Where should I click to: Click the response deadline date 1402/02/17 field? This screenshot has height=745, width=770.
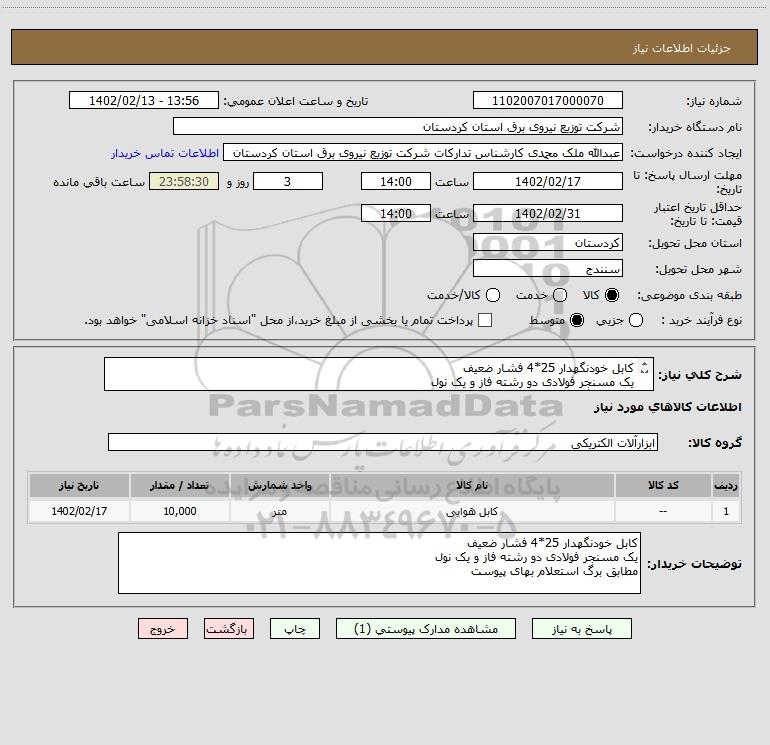[548, 181]
